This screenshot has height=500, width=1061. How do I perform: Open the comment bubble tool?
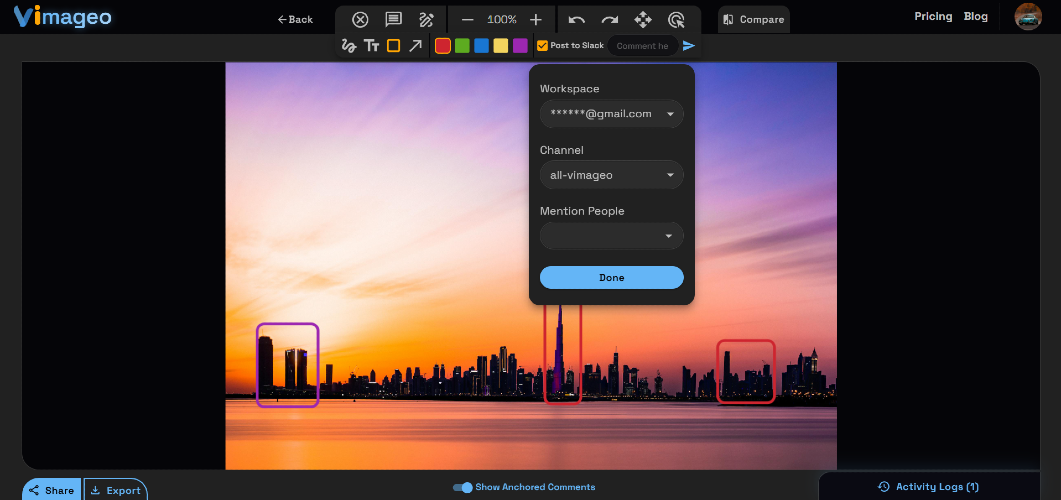(x=393, y=20)
